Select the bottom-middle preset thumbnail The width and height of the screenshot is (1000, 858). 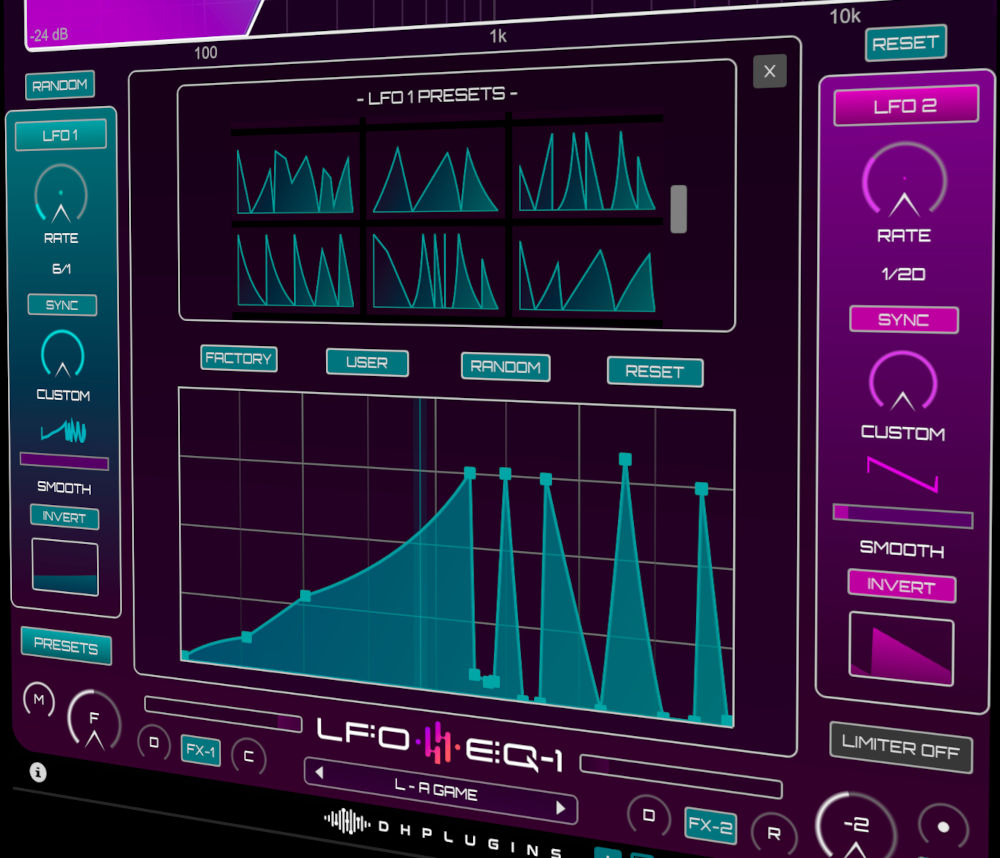pyautogui.click(x=435, y=270)
